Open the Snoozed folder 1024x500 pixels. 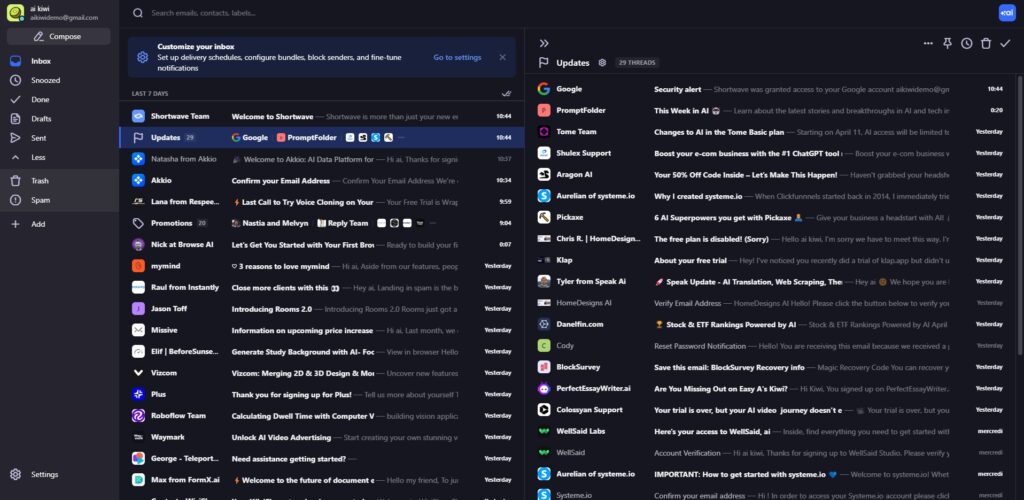45,80
